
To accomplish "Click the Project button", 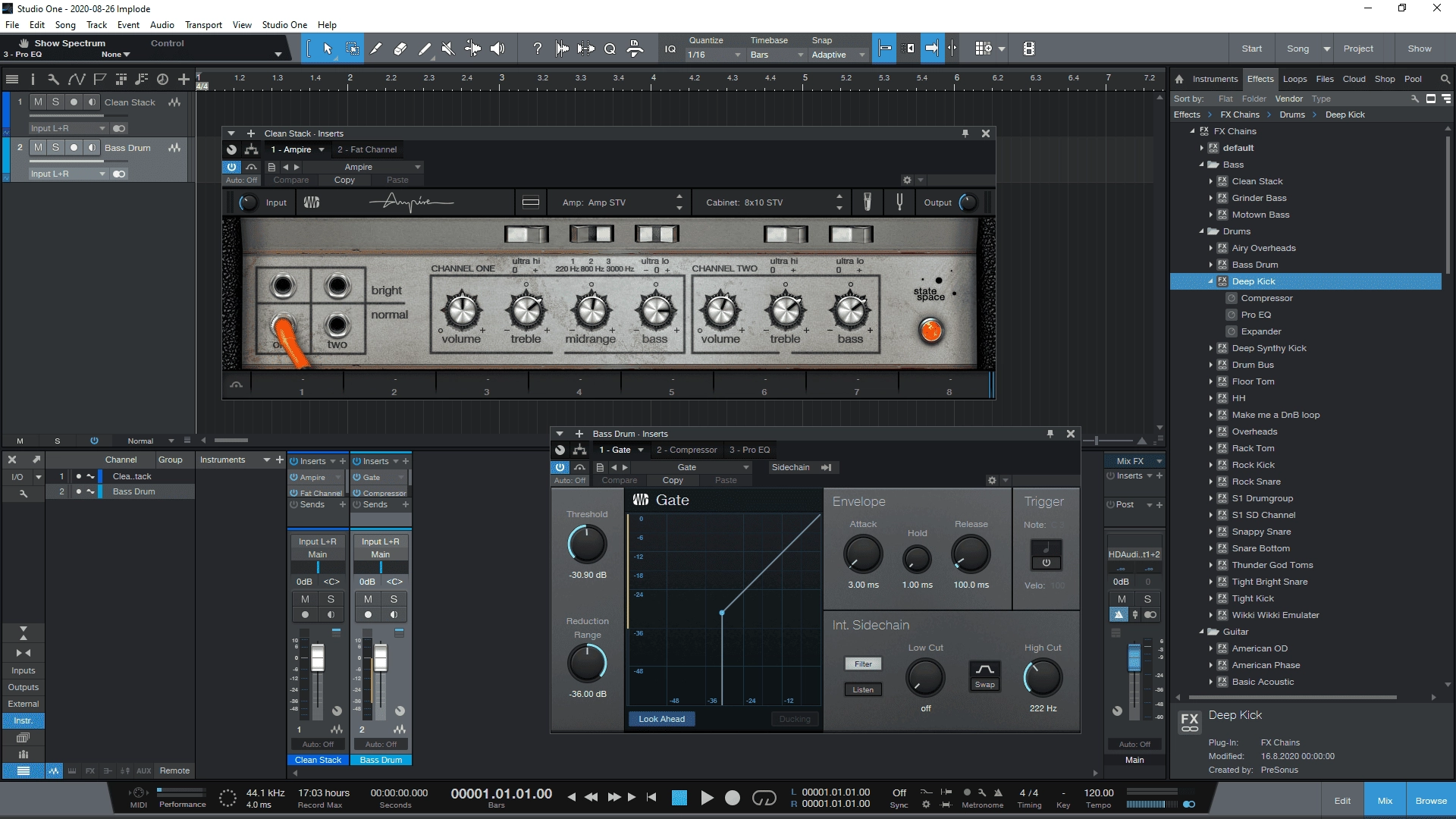I will click(x=1358, y=49).
